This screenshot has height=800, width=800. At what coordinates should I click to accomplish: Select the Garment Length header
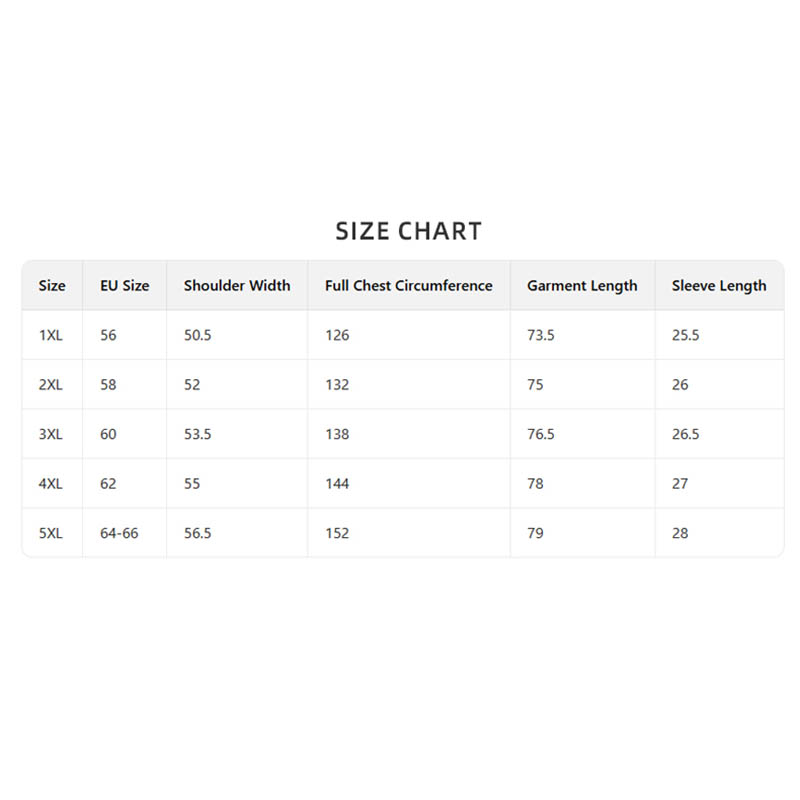tap(582, 286)
